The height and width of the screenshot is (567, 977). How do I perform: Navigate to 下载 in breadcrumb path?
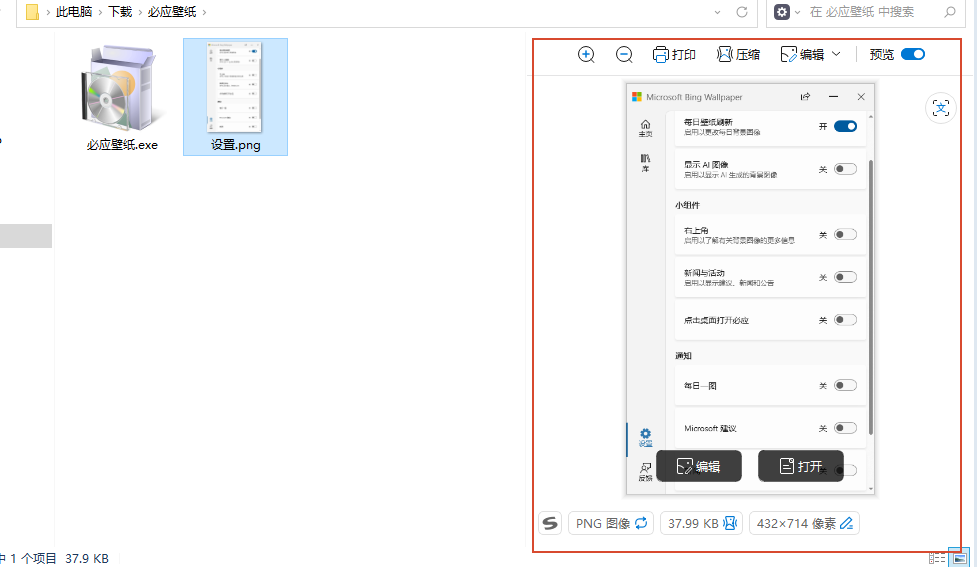pos(120,12)
